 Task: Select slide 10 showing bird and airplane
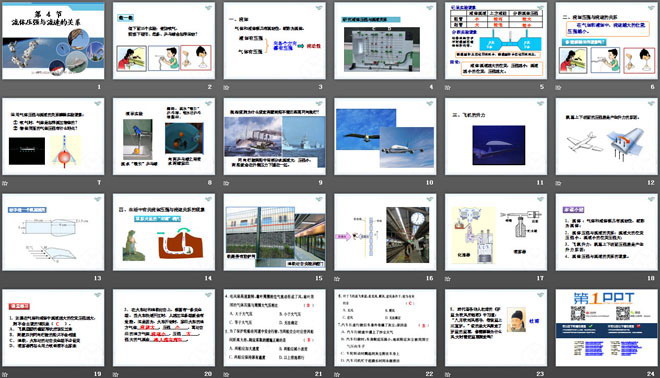pyautogui.click(x=385, y=136)
